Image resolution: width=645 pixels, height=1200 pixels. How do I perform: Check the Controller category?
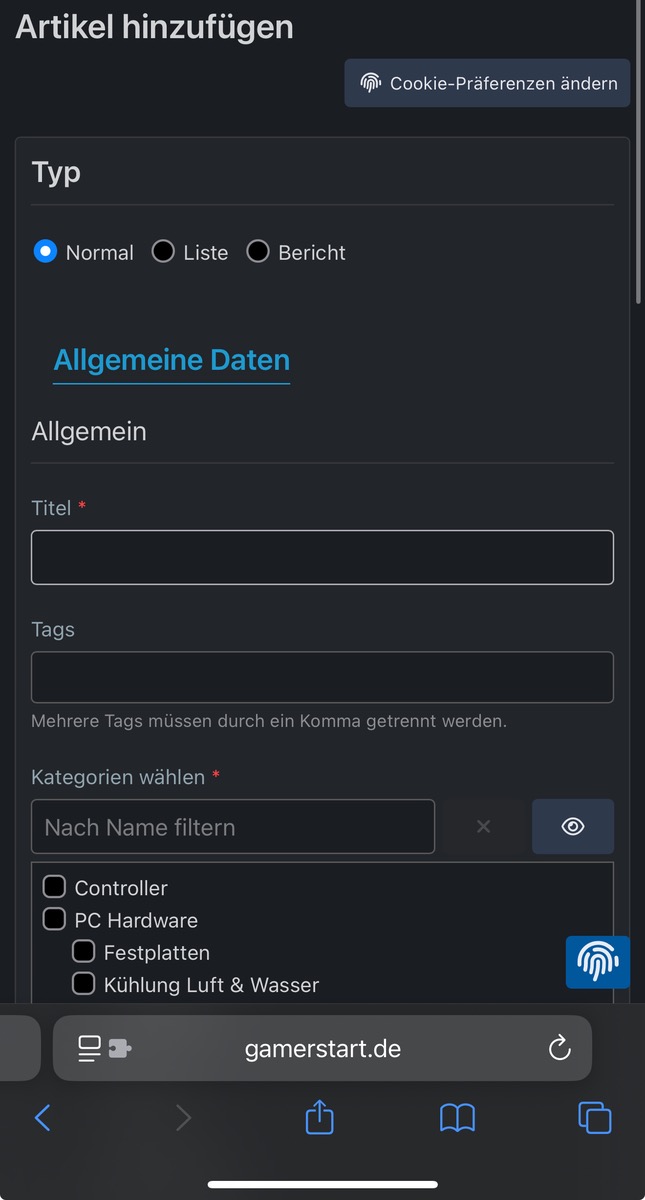point(54,887)
